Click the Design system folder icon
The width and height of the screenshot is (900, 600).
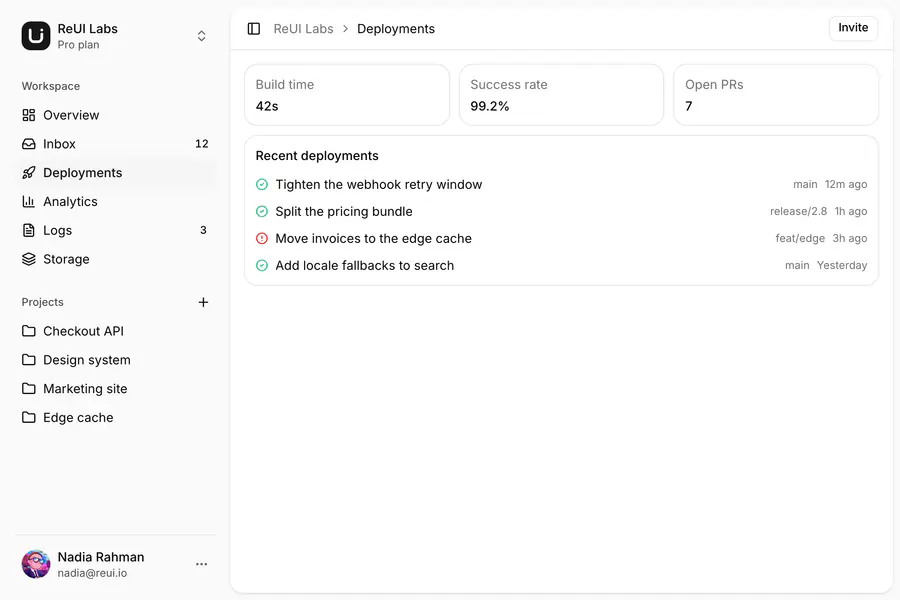pyautogui.click(x=29, y=360)
